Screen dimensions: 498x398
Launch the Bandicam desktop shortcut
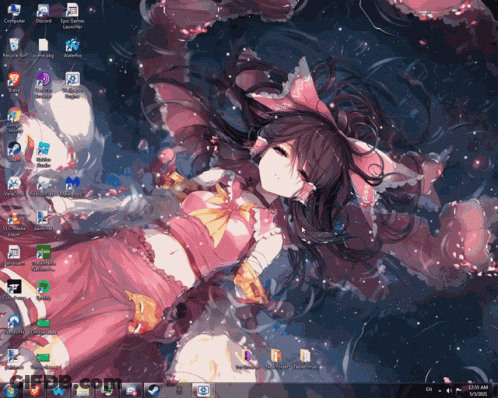pos(14,255)
